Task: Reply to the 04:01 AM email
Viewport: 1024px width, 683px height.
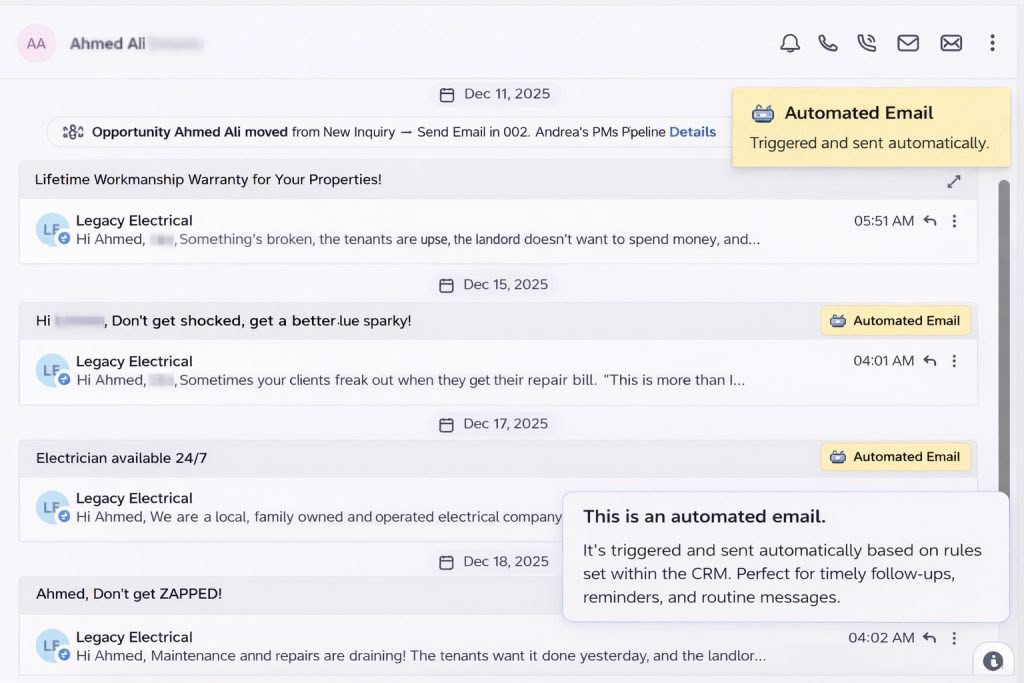Action: (930, 361)
